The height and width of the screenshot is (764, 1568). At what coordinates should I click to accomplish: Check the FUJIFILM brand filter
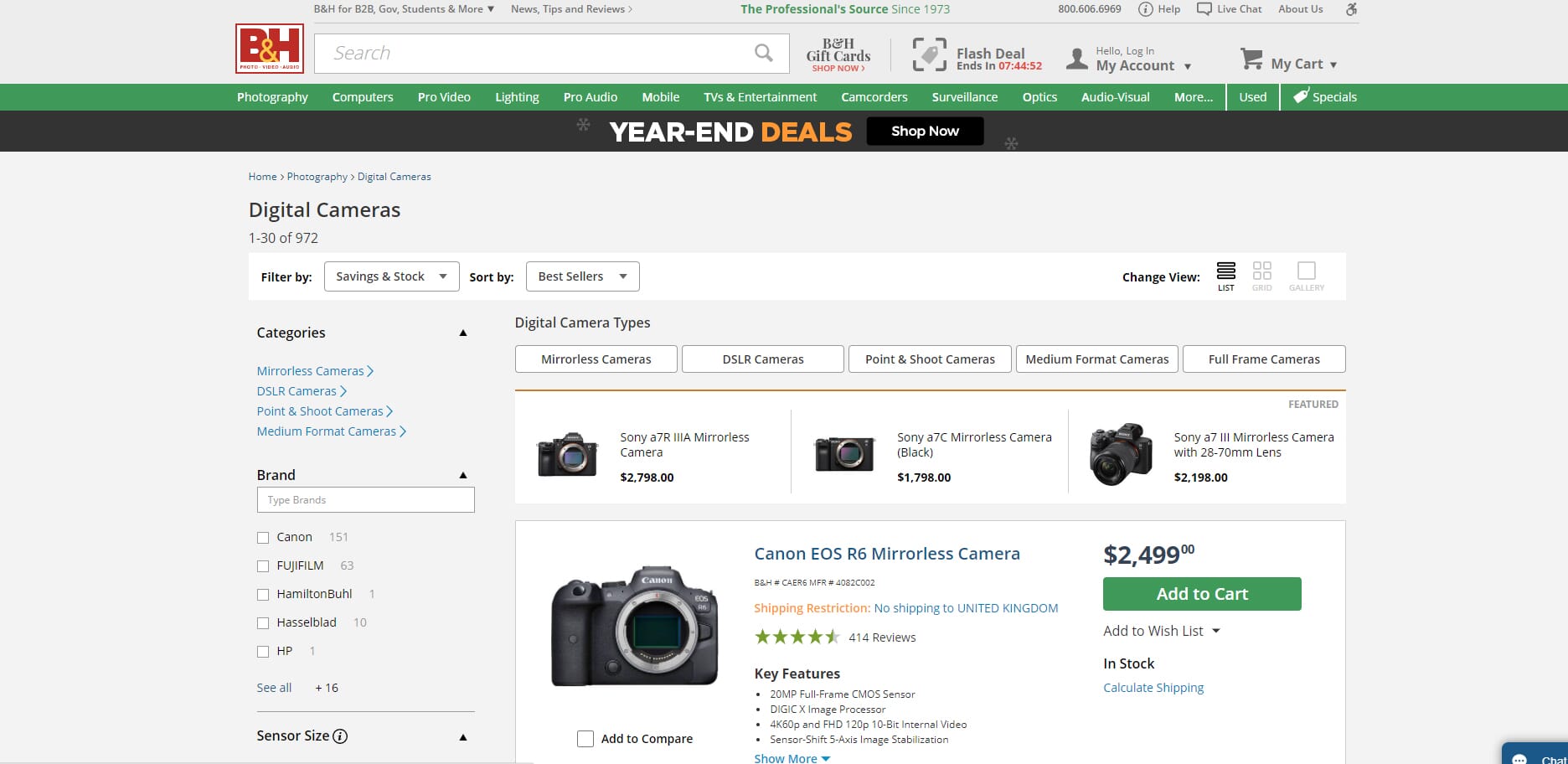[263, 566]
